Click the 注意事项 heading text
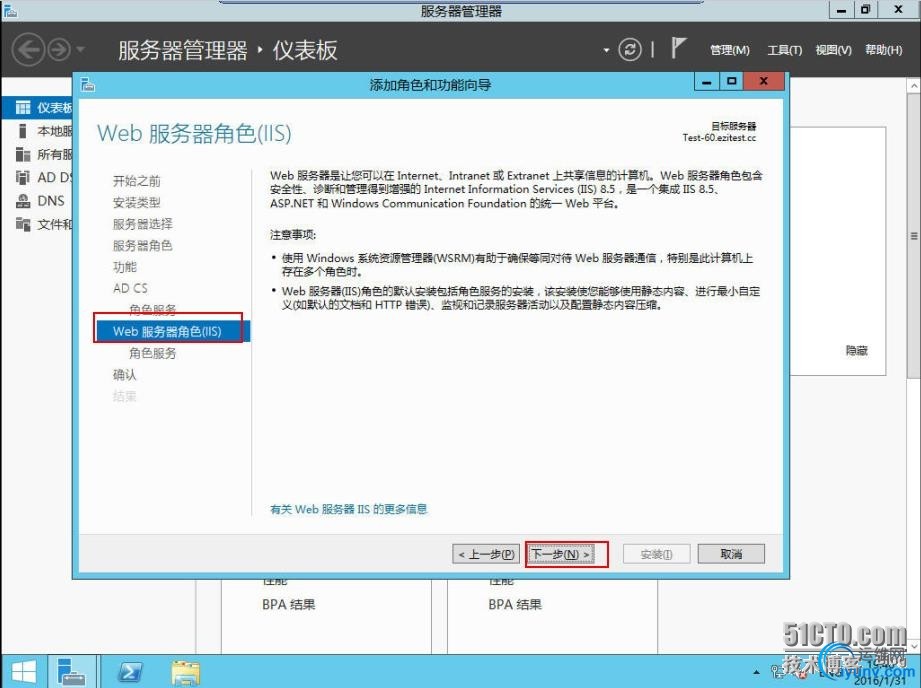The image size is (921, 688). pyautogui.click(x=293, y=235)
